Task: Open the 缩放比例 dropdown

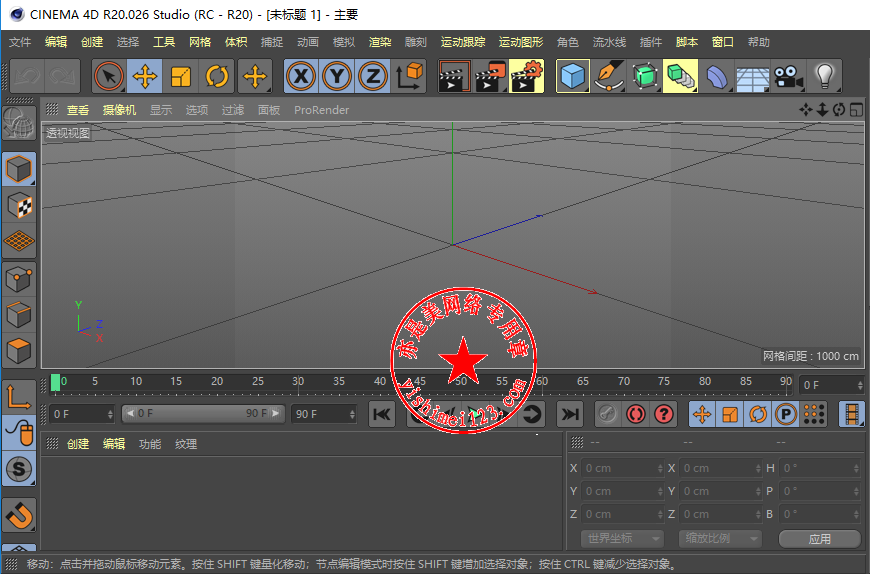Action: pyautogui.click(x=720, y=539)
